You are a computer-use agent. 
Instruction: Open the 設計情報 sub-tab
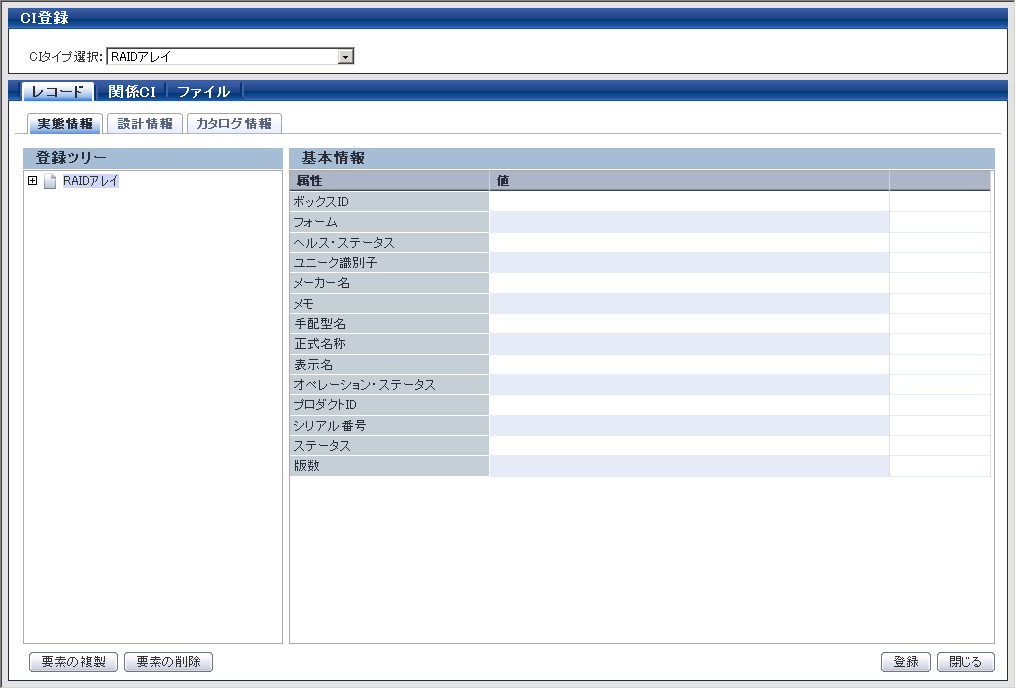tap(144, 124)
